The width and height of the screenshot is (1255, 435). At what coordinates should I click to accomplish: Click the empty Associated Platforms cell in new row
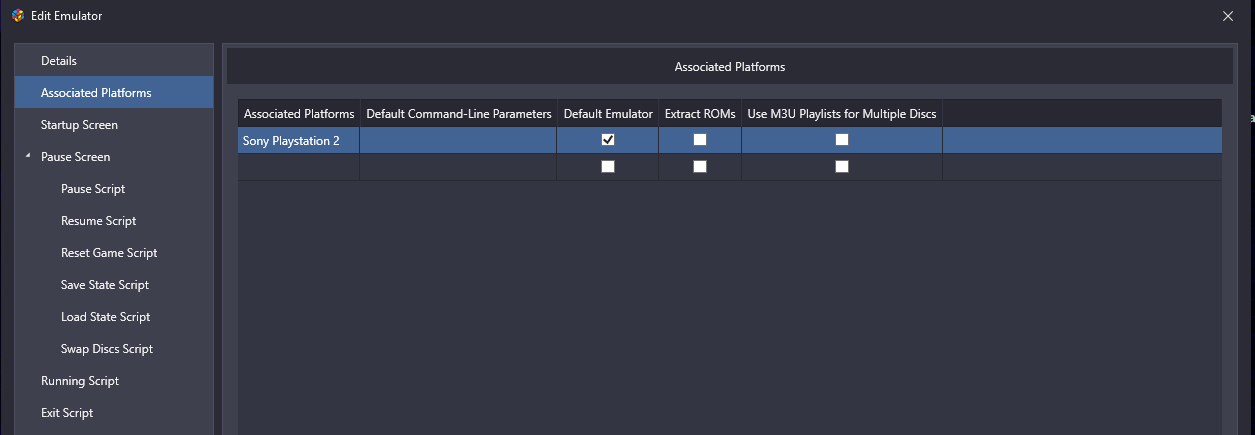pos(298,167)
